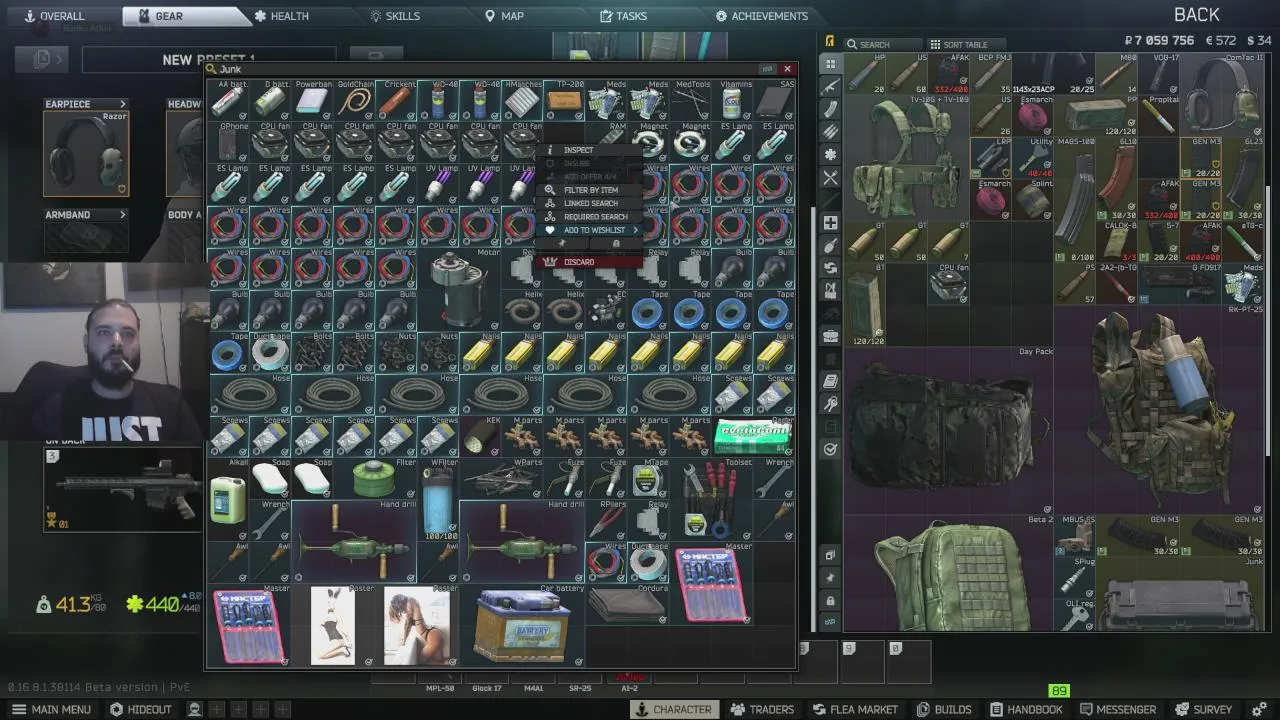Toggle stash containers briefcase filter icon
The width and height of the screenshot is (1280, 720).
click(830, 336)
